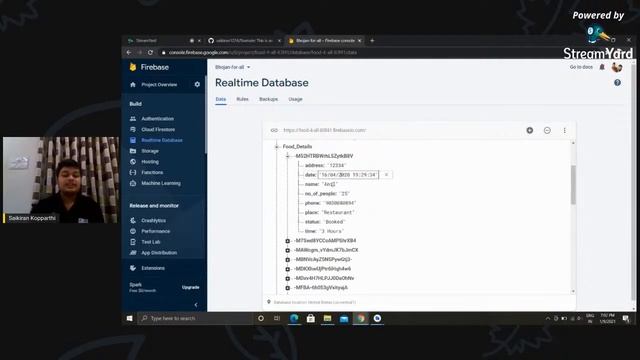This screenshot has height=360, width=640.
Task: Click the address value "12334"
Action: (x=337, y=165)
